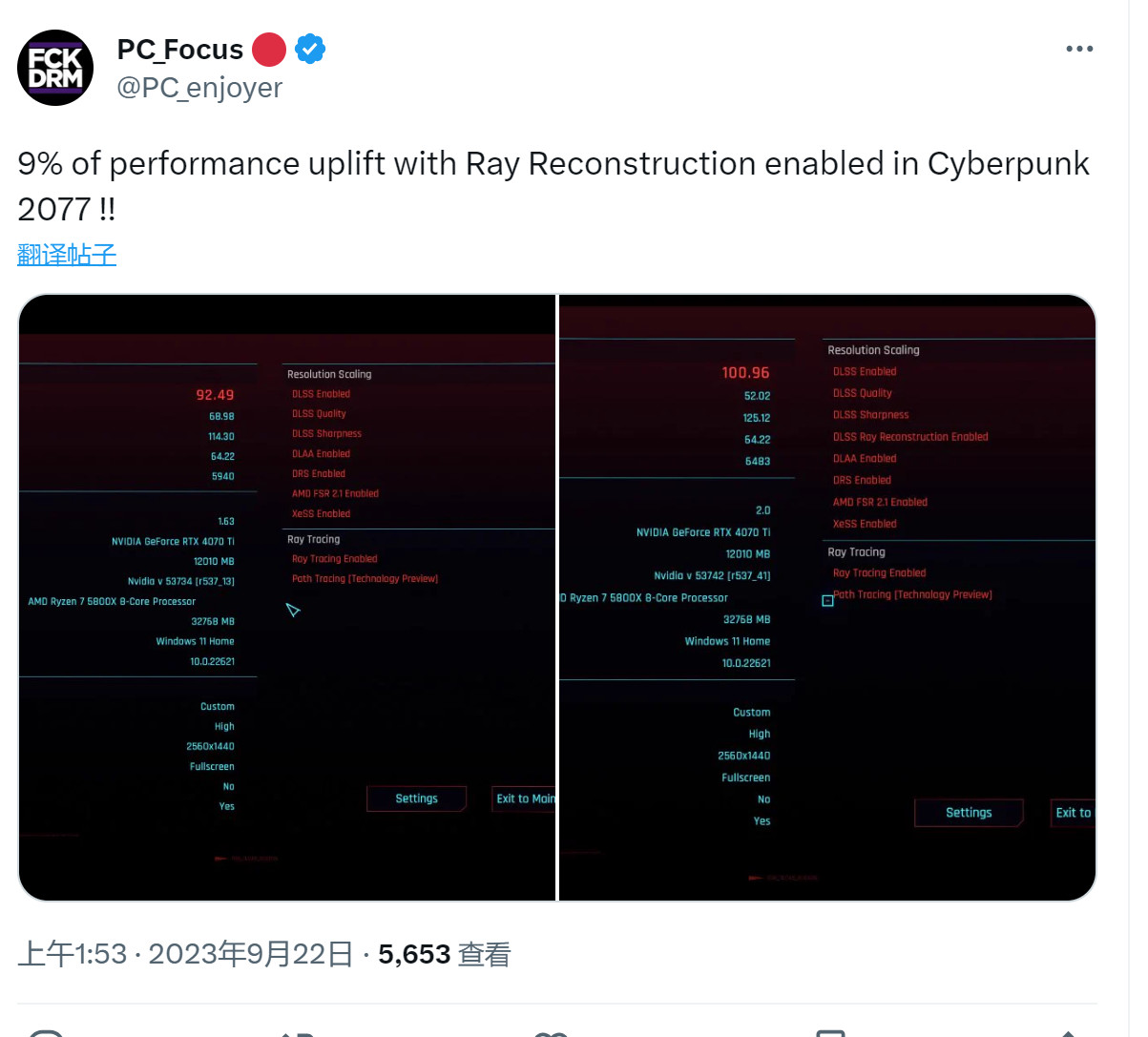Image resolution: width=1148 pixels, height=1037 pixels.
Task: Click the repost icon at the bottom edge
Action: coord(298,1032)
